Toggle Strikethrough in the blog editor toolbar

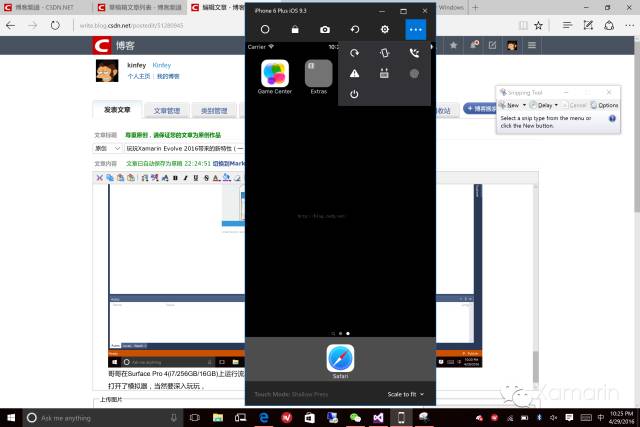click(206, 178)
